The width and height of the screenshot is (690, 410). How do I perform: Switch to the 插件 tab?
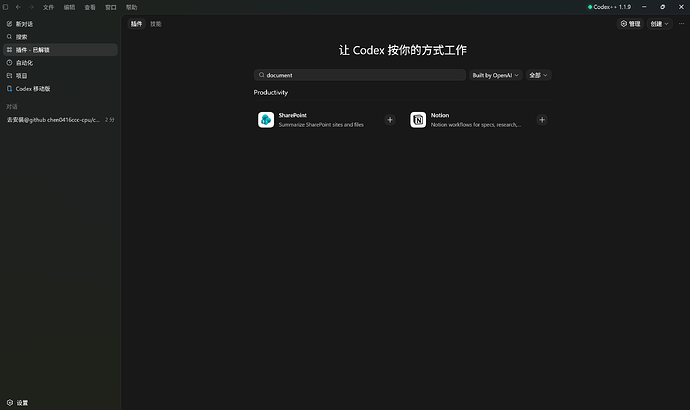(x=136, y=24)
